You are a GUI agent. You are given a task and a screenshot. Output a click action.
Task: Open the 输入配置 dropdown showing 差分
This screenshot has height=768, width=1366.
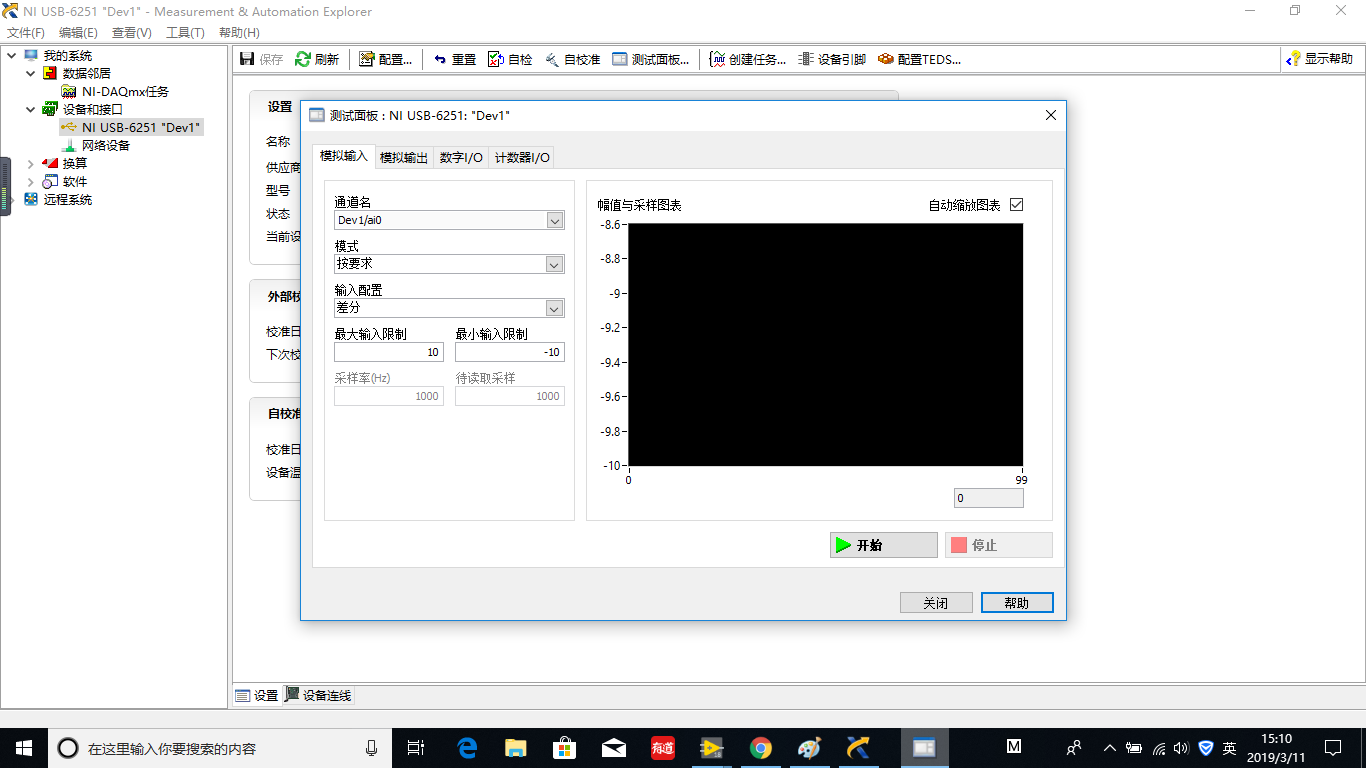click(555, 308)
